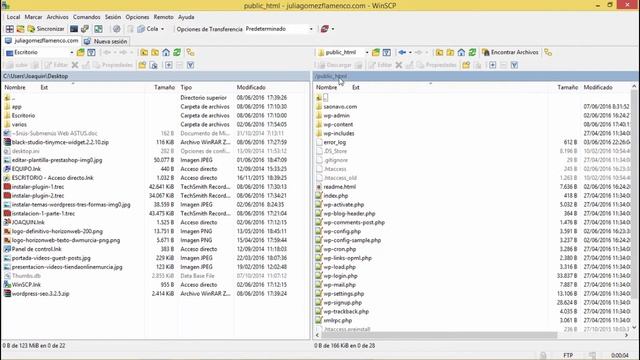Expand the Cola dropdown arrow

pos(162,29)
